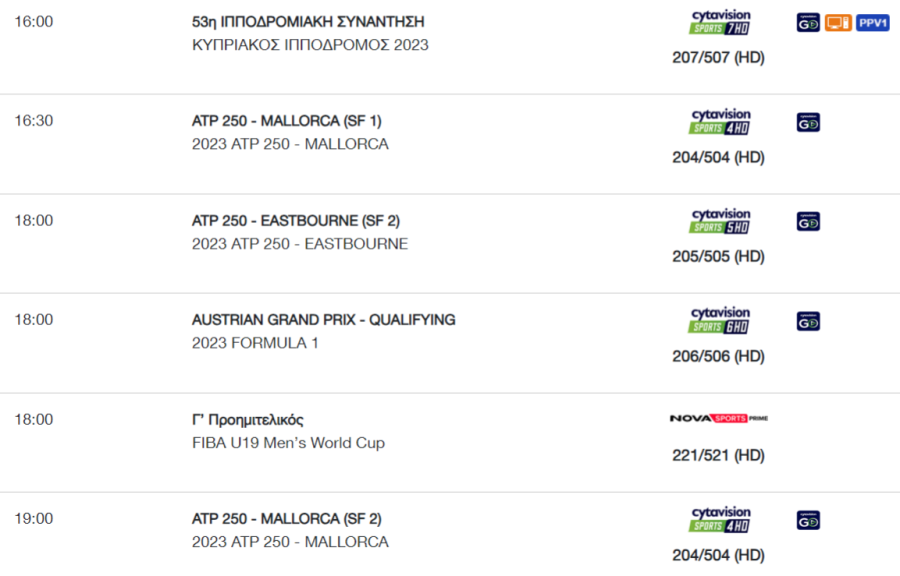Viewport: 900px width, 576px height.
Task: Open Γ' Προημιτελικός basketball event
Action: coord(247,420)
